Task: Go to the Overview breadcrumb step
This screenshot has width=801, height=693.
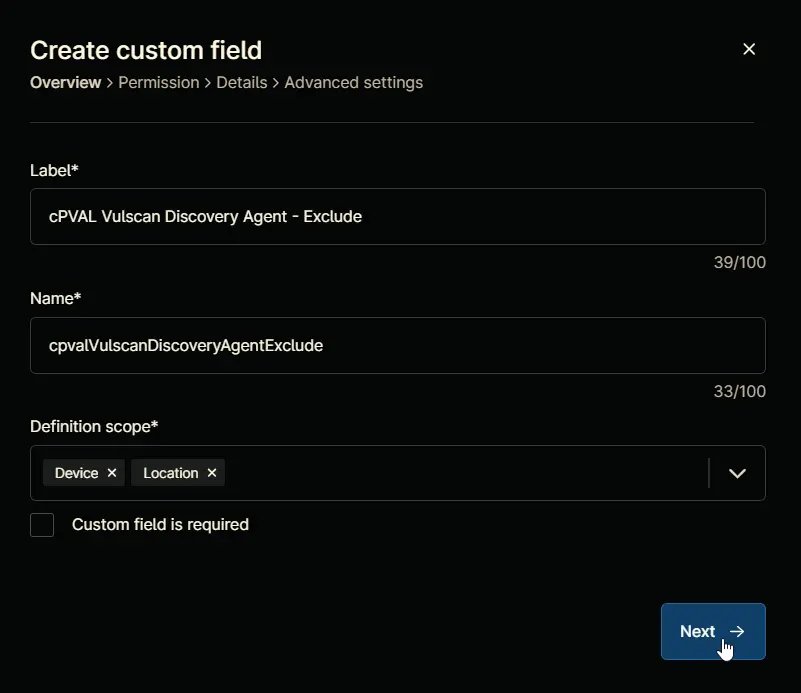Action: pyautogui.click(x=65, y=83)
